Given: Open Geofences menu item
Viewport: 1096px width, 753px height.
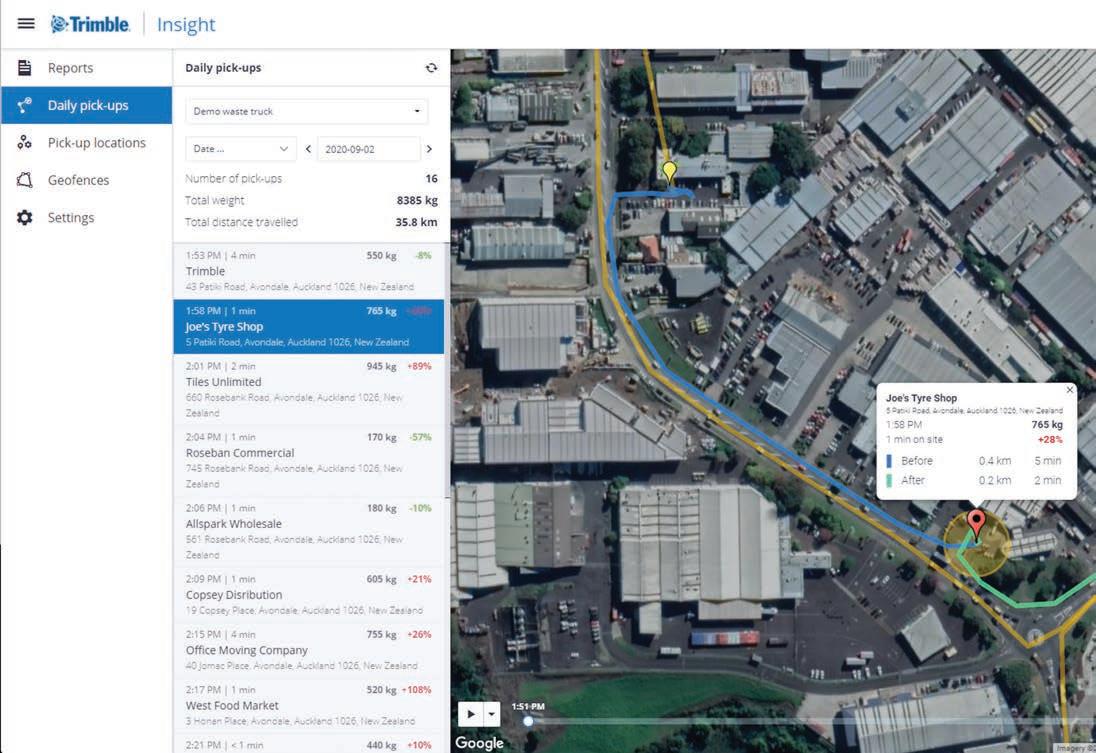Looking at the screenshot, I should coord(86,180).
